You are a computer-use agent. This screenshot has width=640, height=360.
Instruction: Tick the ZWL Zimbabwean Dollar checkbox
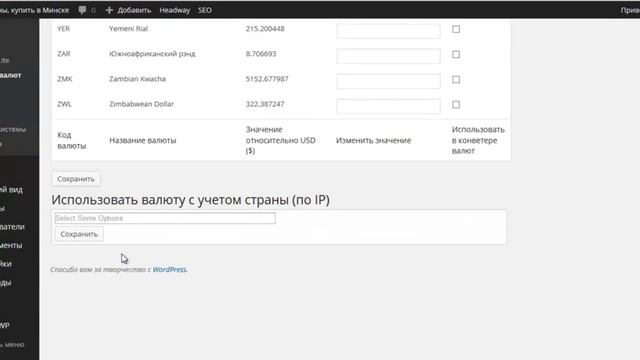click(456, 104)
